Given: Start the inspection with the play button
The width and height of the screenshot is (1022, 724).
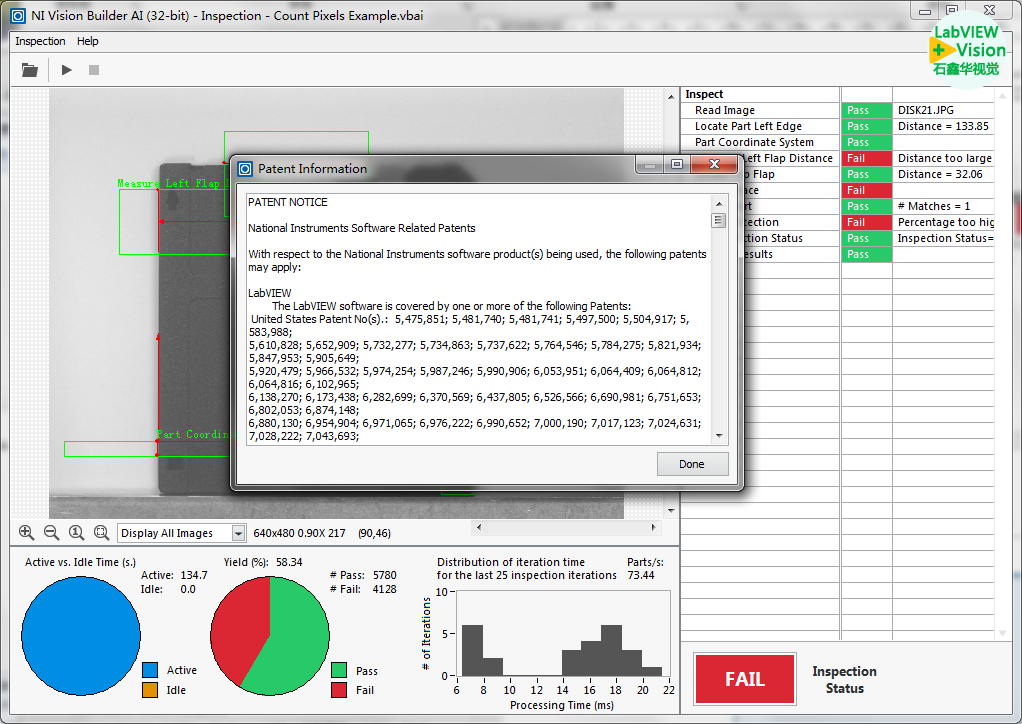Looking at the screenshot, I should pos(67,70).
